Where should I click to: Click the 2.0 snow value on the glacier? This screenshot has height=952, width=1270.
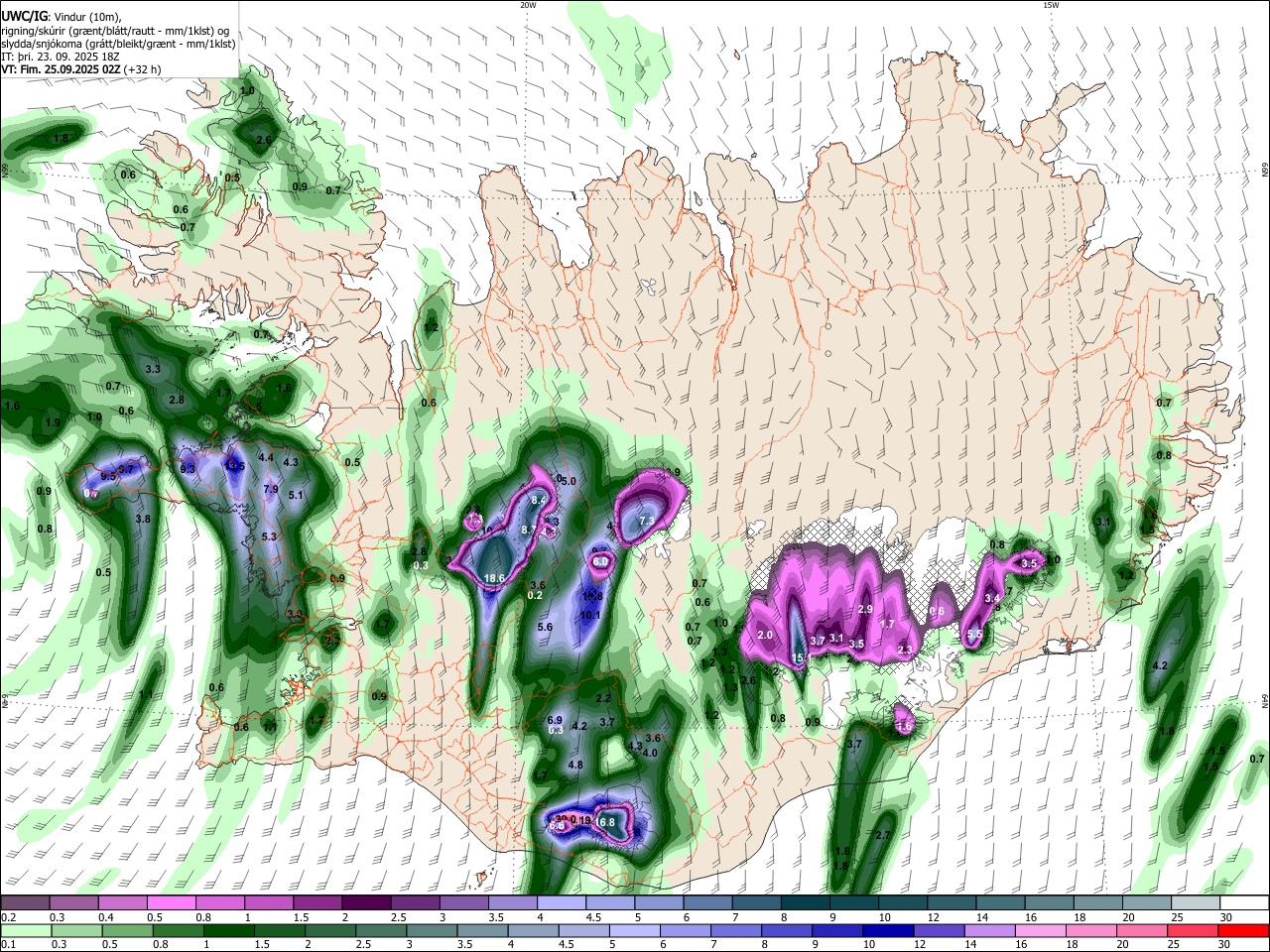pyautogui.click(x=765, y=635)
